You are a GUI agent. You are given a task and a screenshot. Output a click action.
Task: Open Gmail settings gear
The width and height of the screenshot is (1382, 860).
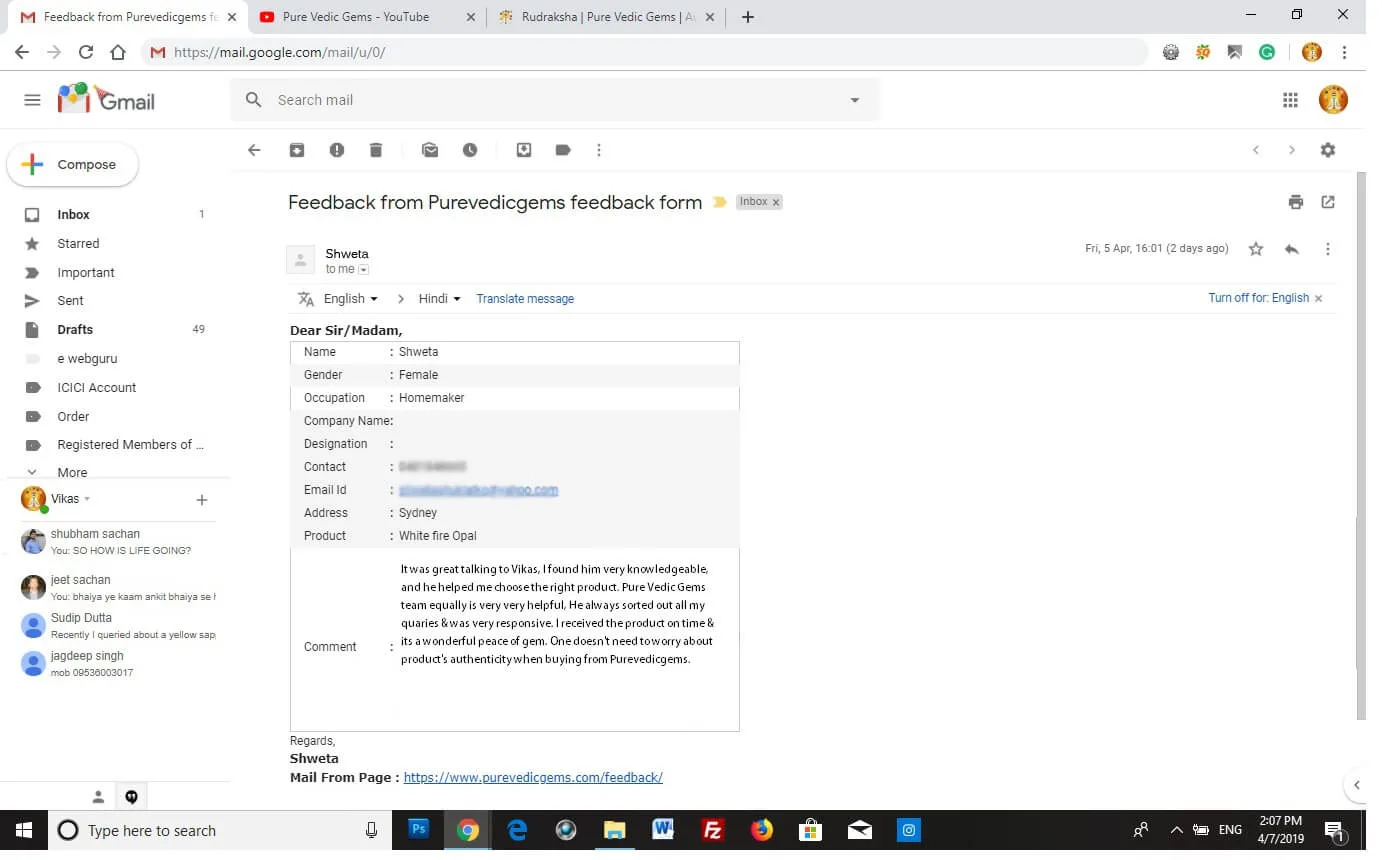point(1328,150)
